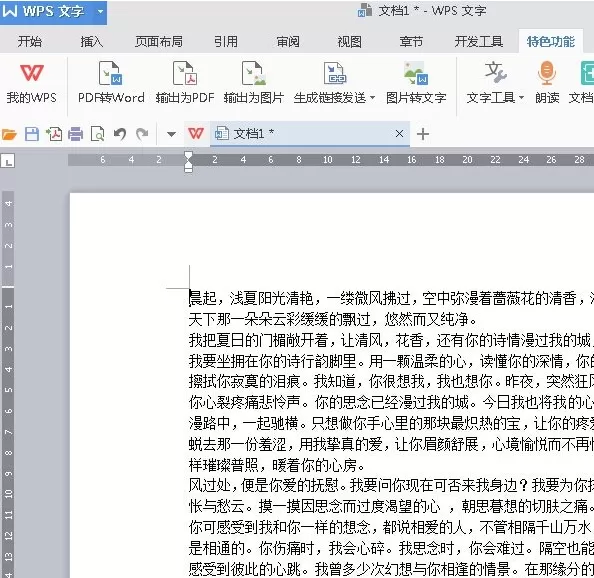Expand the 文字工具 dropdown menu
This screenshot has width=594, height=578.
(521, 98)
